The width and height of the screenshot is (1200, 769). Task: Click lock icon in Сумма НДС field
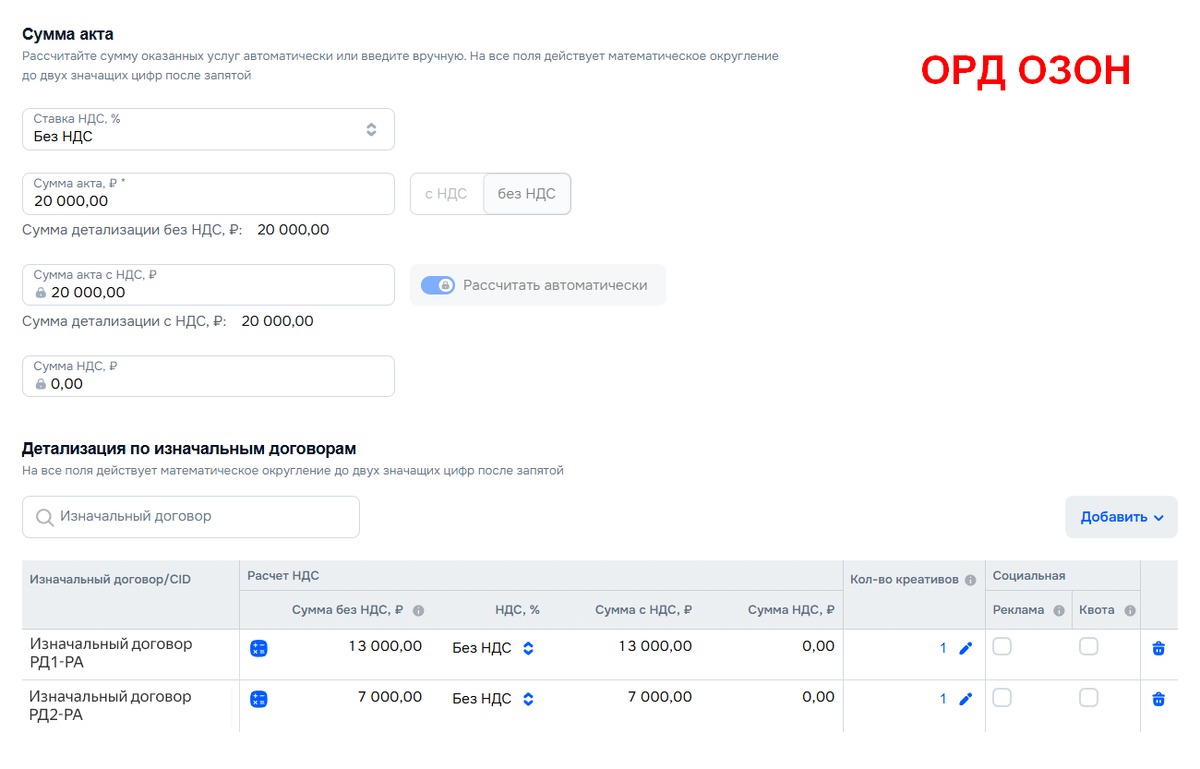[x=40, y=384]
